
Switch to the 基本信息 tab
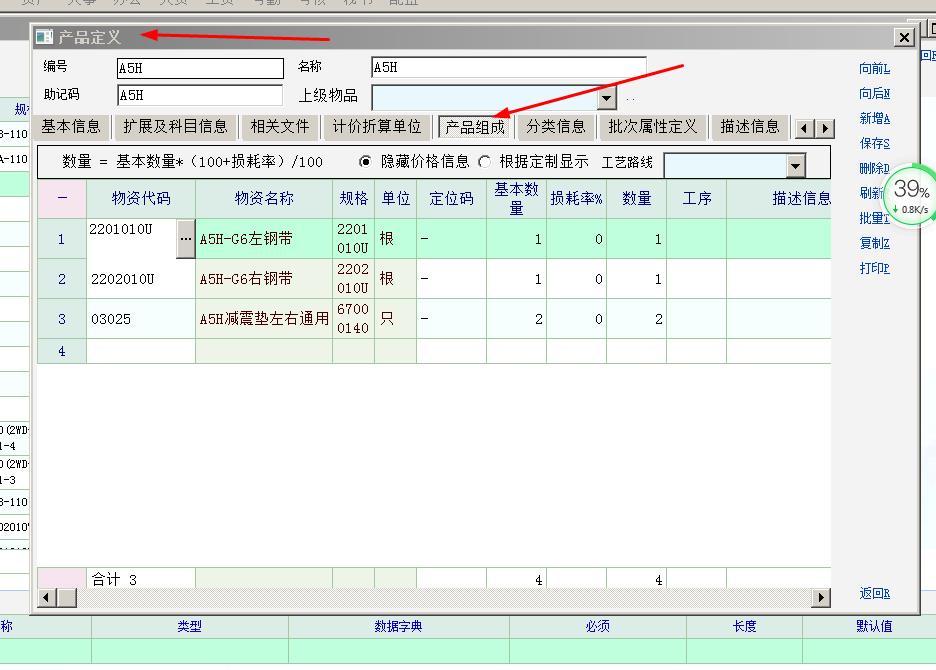click(x=71, y=127)
